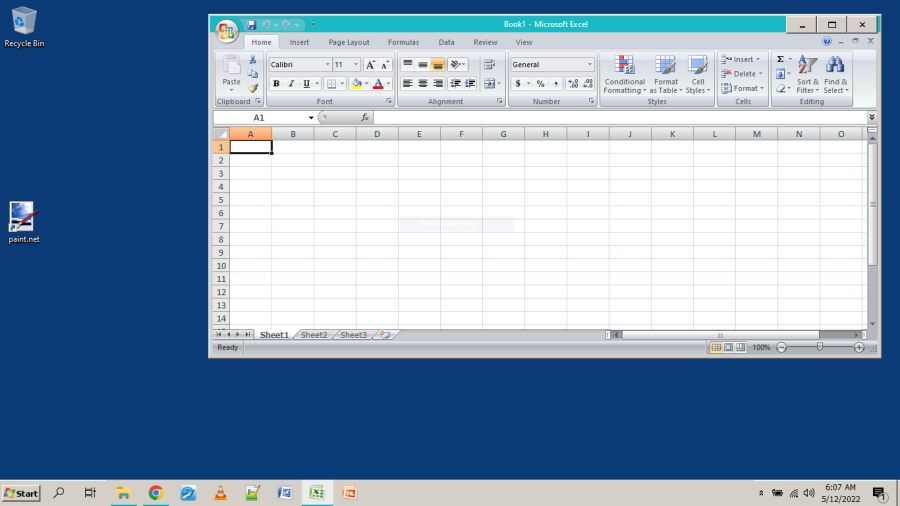The width and height of the screenshot is (900, 506).
Task: Switch to the Insert ribbon tab
Action: pyautogui.click(x=299, y=42)
